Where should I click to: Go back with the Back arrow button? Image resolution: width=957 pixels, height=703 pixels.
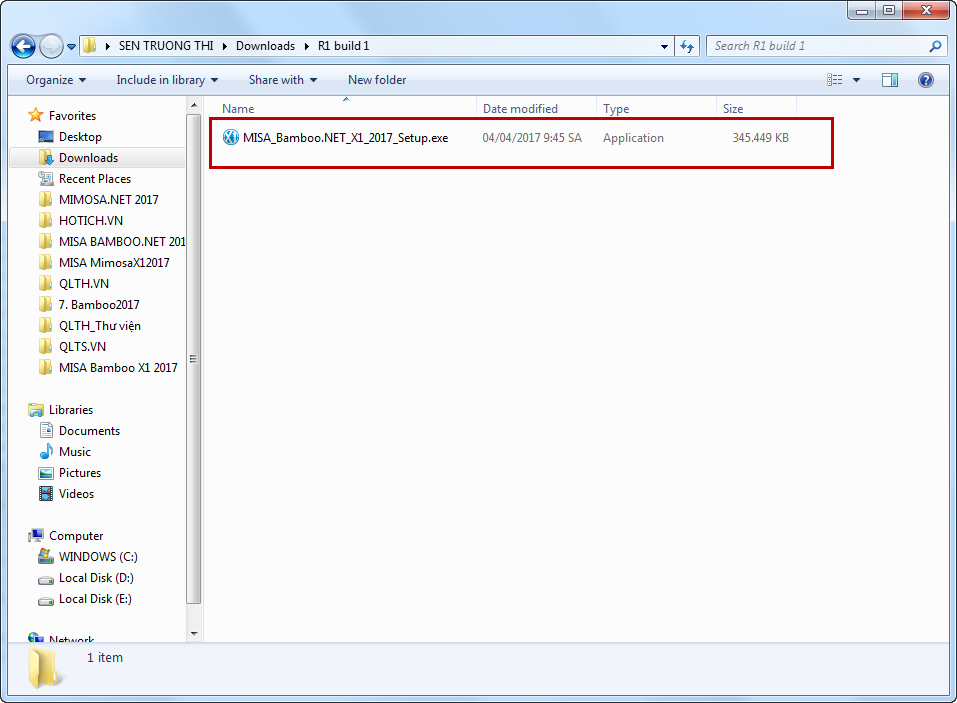pos(23,46)
